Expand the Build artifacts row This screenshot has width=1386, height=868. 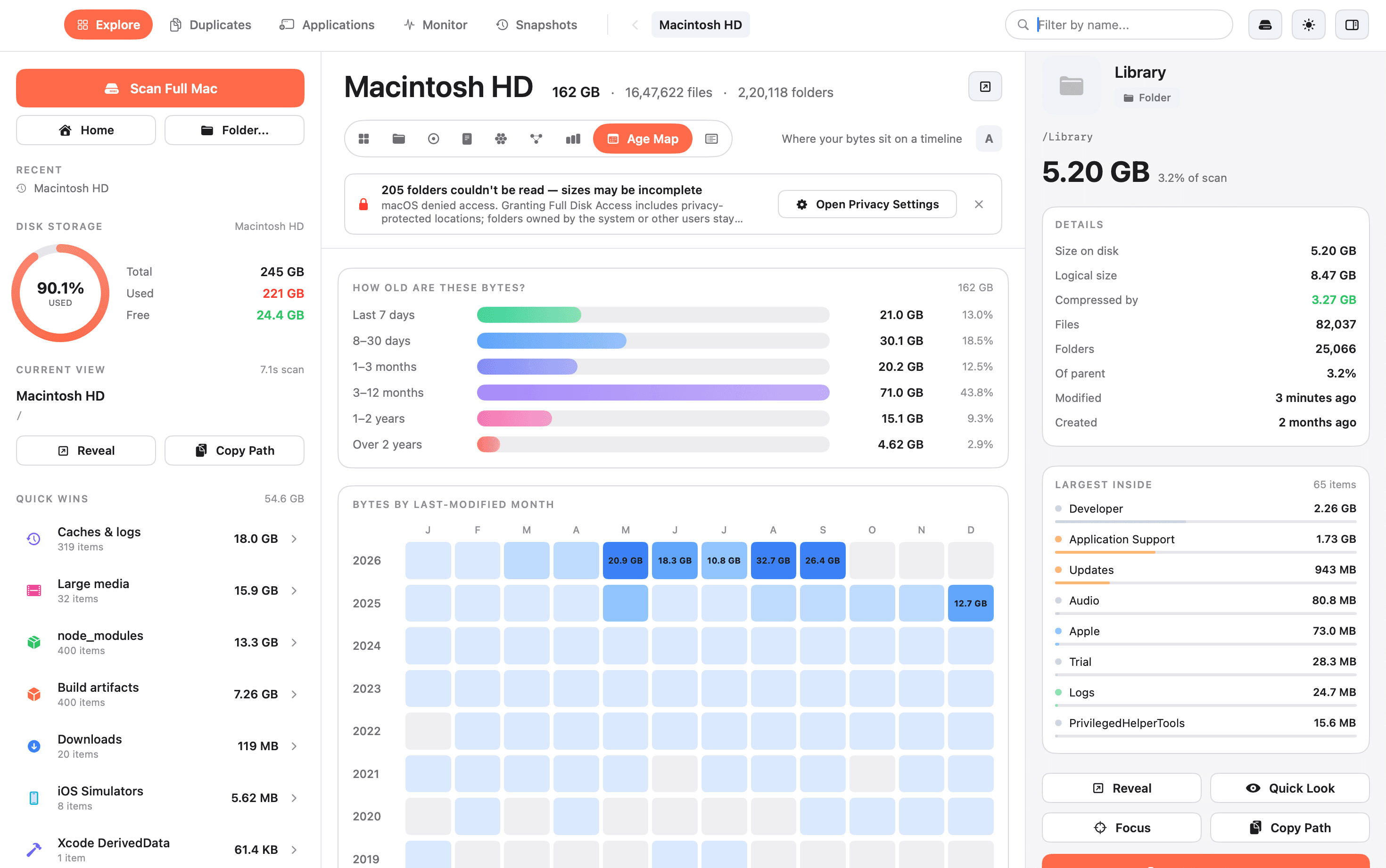160,694
